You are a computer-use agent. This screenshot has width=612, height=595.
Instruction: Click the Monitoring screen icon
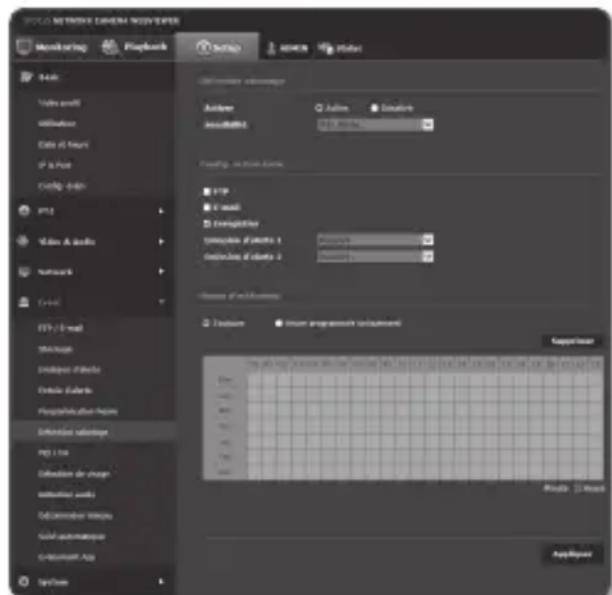[24, 48]
